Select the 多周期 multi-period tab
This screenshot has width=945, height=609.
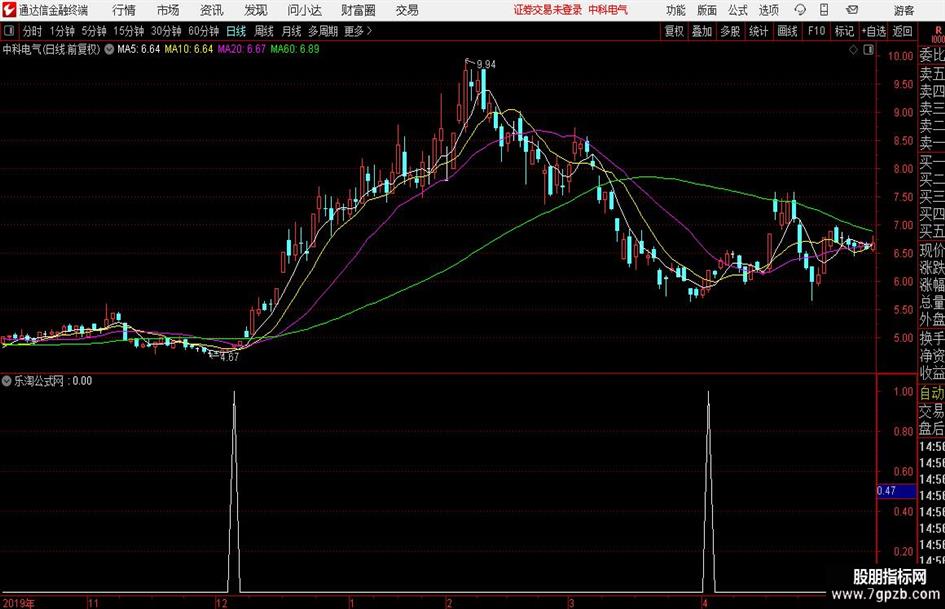click(x=323, y=31)
